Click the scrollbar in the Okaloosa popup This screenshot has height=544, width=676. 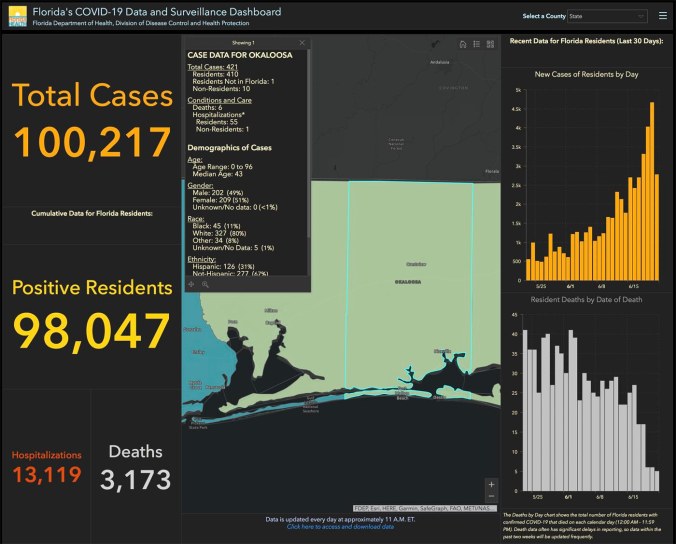tap(310, 150)
